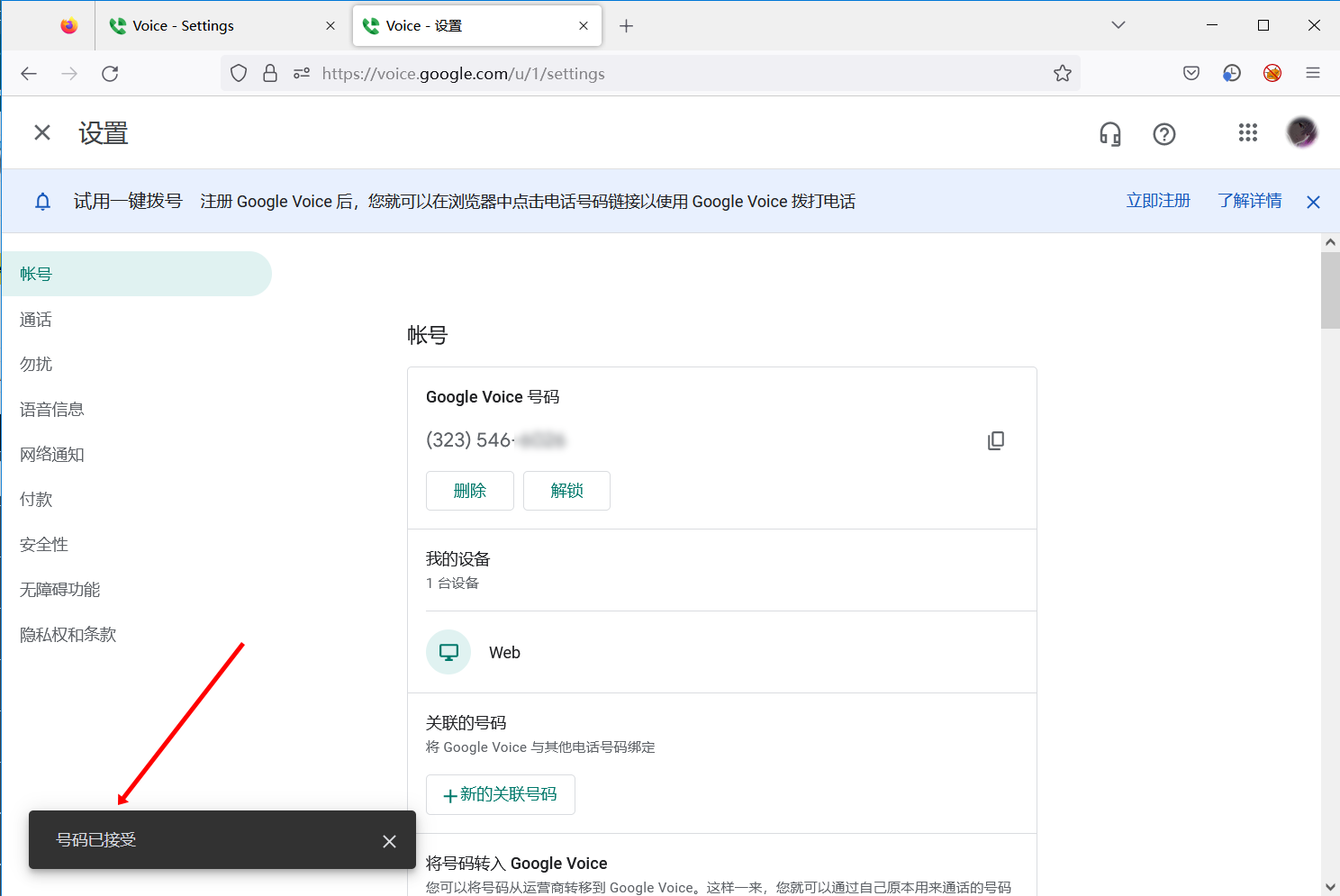Reload the page with the refresh icon
1340x896 pixels.
point(110,74)
